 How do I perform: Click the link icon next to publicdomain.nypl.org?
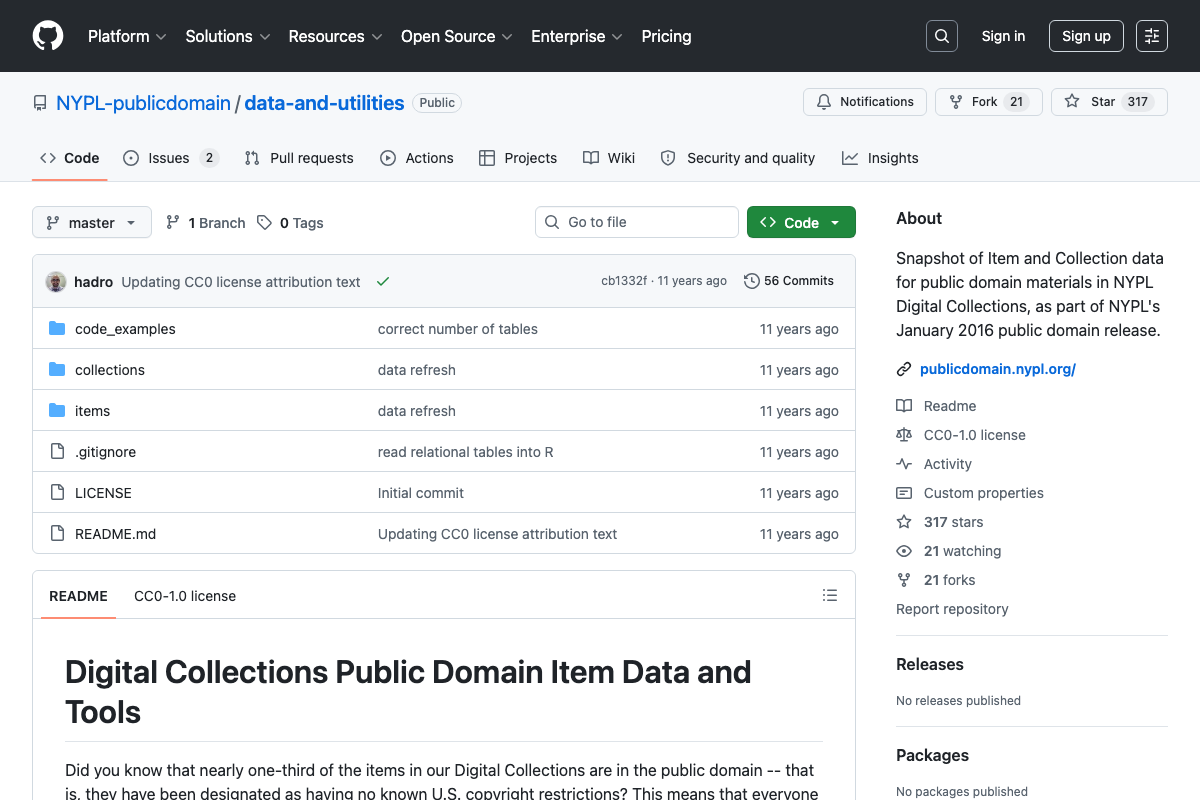[x=904, y=369]
